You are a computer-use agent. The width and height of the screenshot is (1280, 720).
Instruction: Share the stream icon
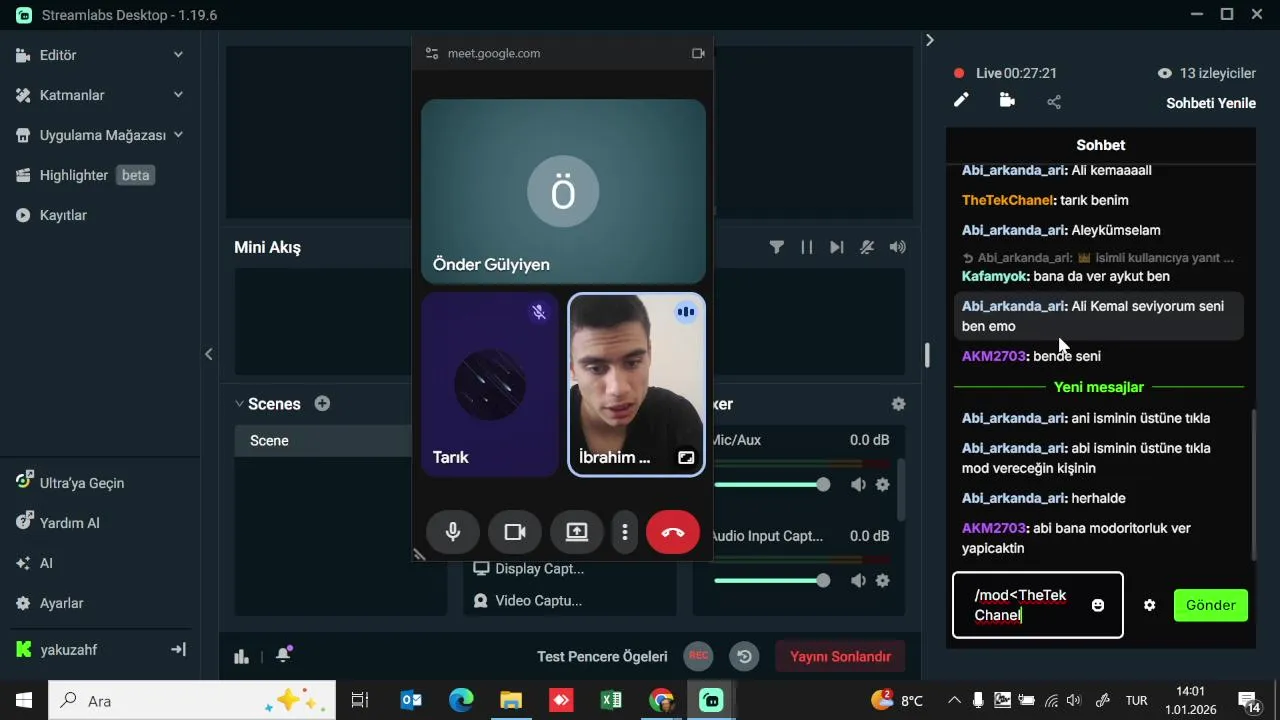click(1054, 101)
